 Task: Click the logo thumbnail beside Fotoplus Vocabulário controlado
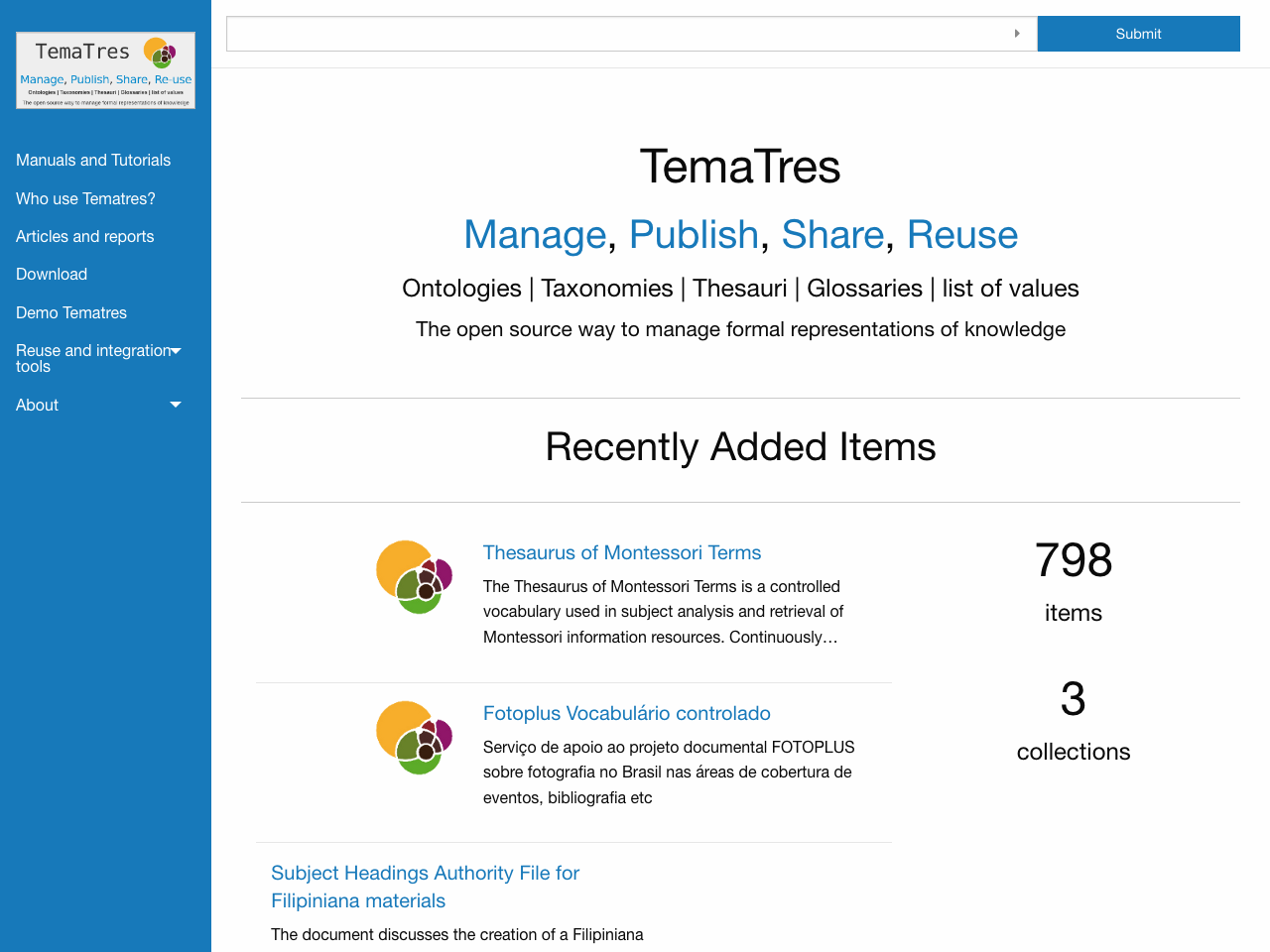tap(414, 738)
